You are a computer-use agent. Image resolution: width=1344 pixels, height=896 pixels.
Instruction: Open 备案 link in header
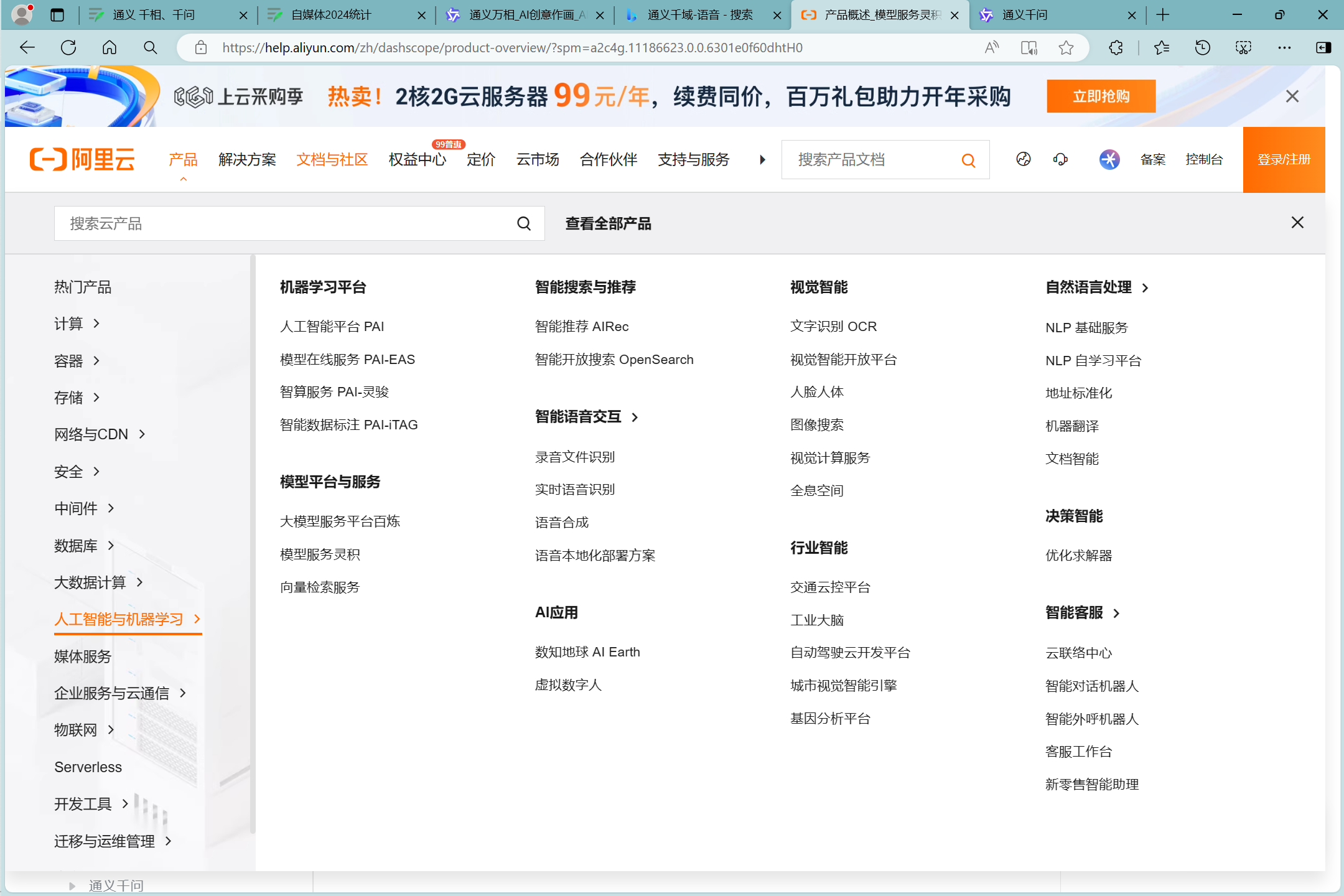[1152, 159]
